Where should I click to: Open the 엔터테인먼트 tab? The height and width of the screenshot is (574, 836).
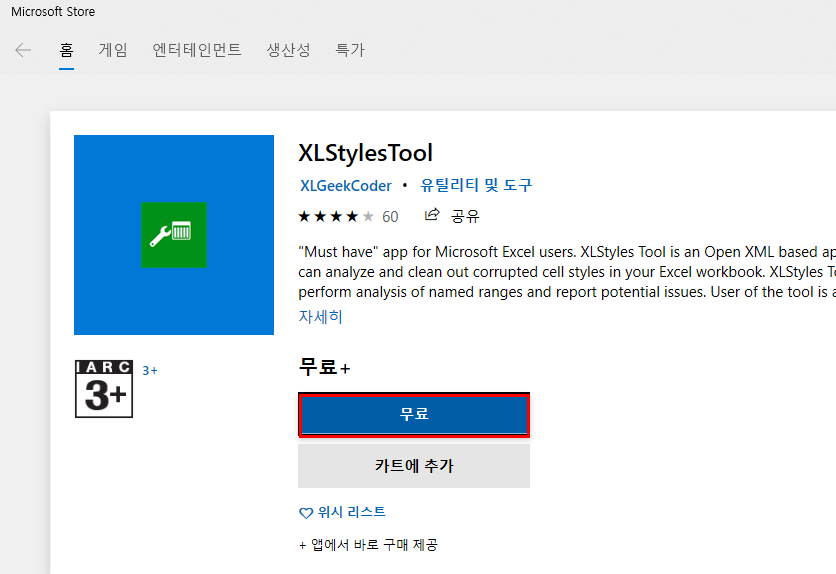pos(197,50)
